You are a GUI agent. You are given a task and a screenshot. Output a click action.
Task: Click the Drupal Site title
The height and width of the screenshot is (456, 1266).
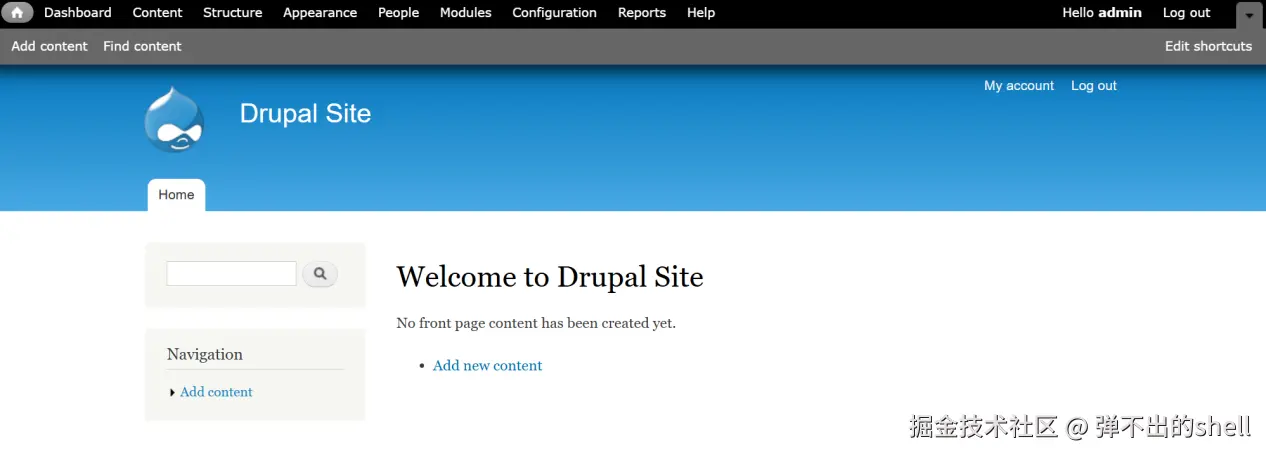[305, 114]
